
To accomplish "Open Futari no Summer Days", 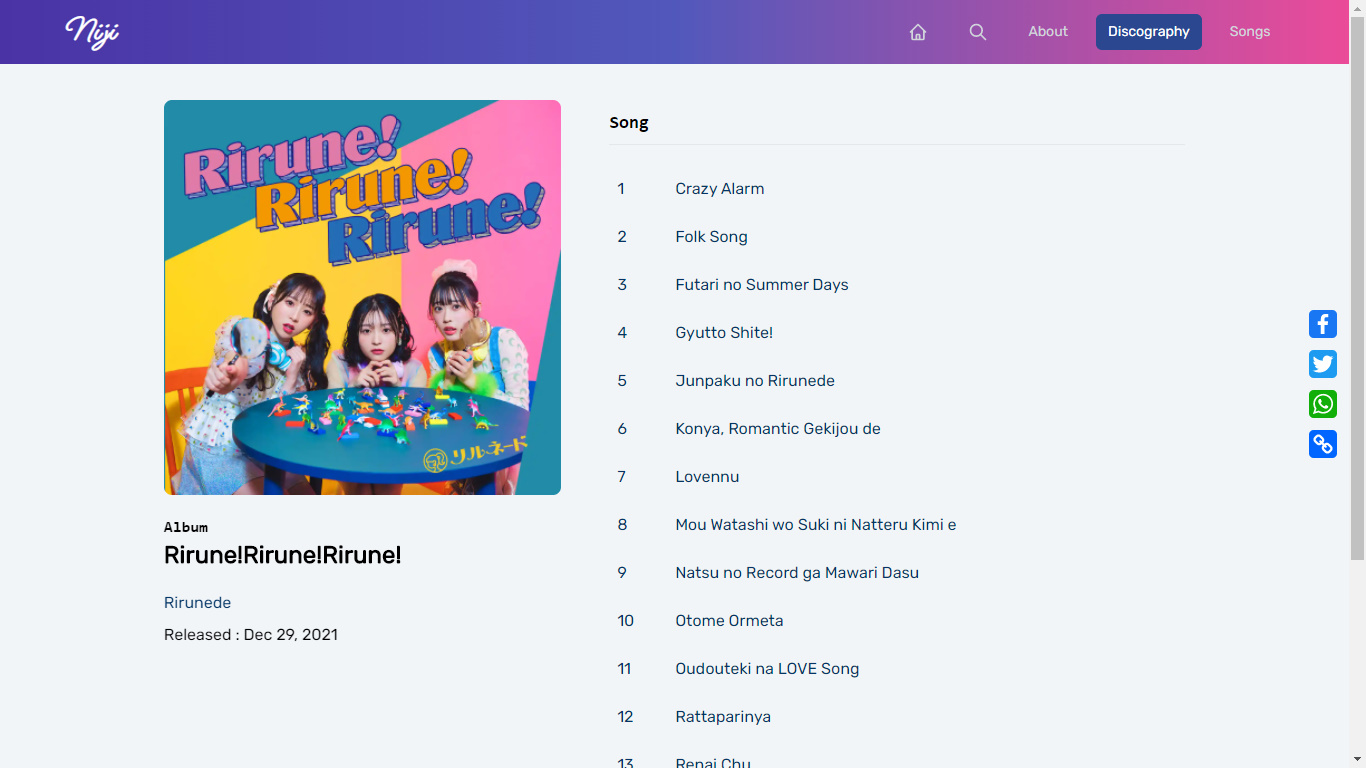I will [761, 285].
